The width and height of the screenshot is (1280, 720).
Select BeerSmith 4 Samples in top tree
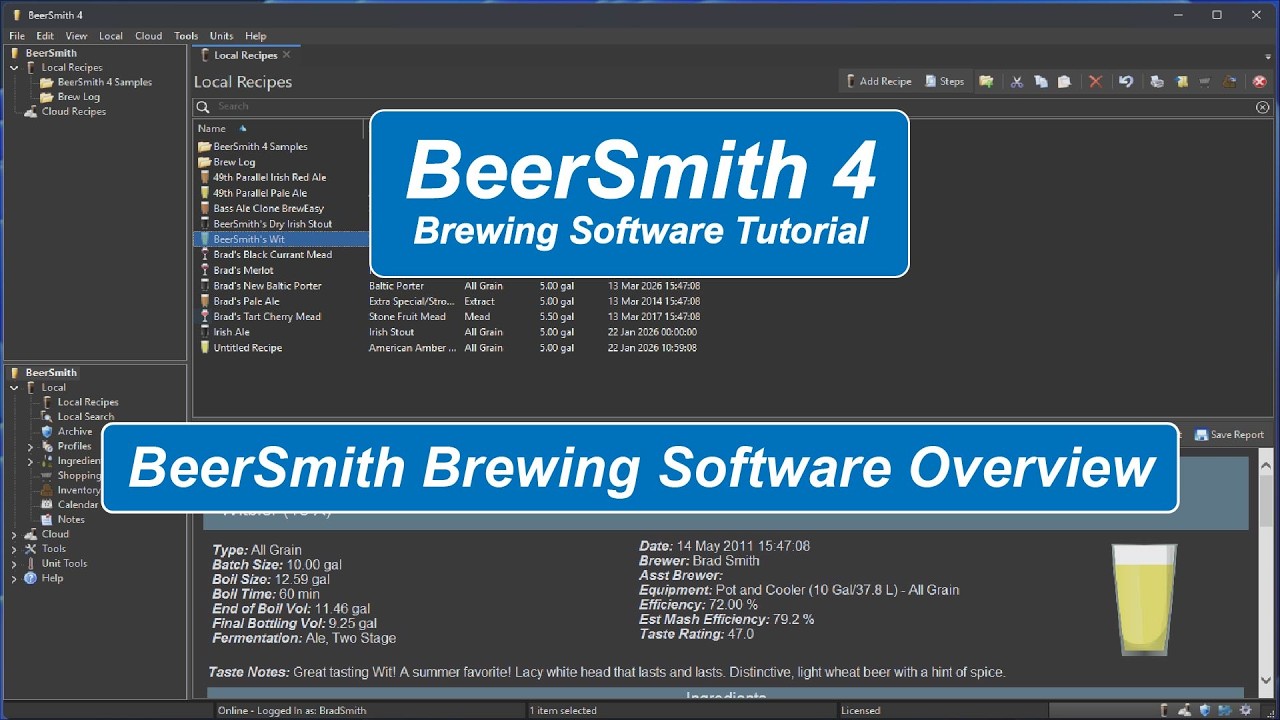(x=104, y=82)
